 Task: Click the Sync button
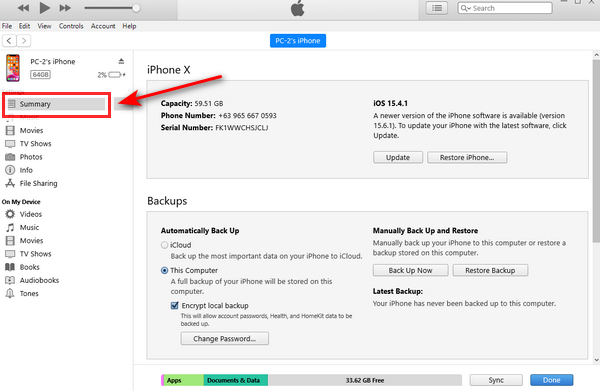pos(496,380)
